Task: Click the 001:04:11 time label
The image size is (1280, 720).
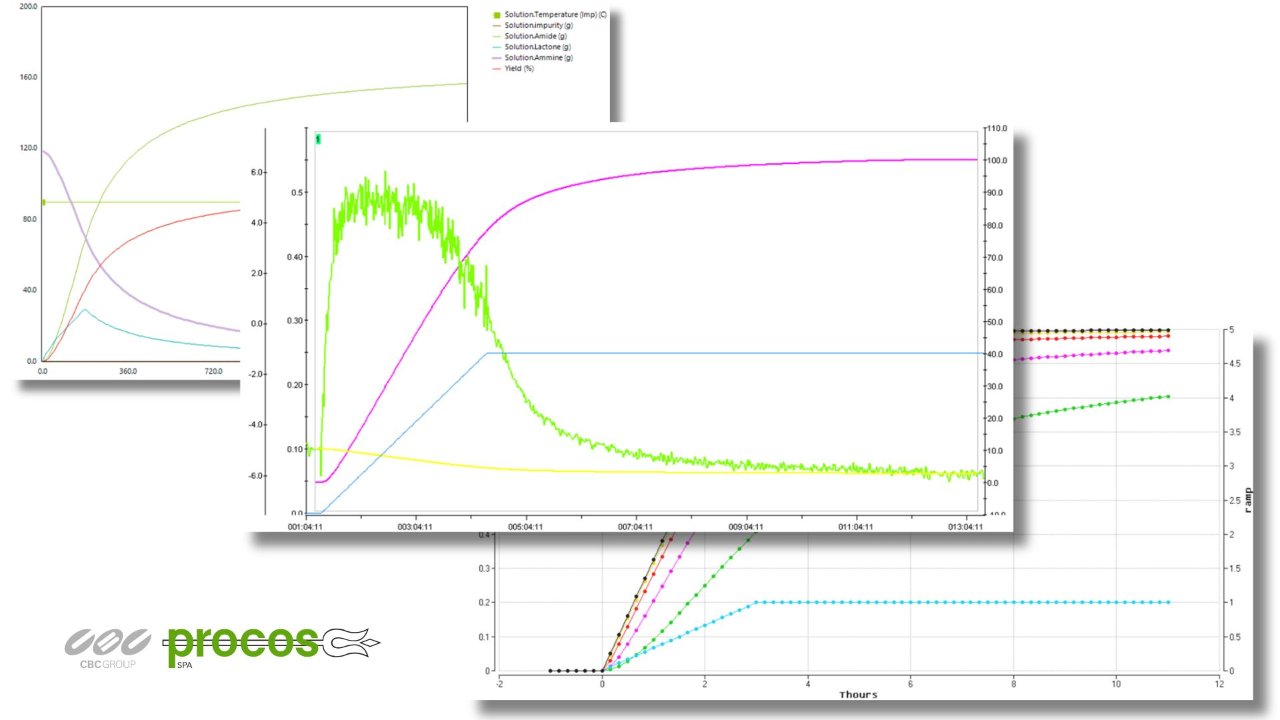Action: (x=305, y=526)
